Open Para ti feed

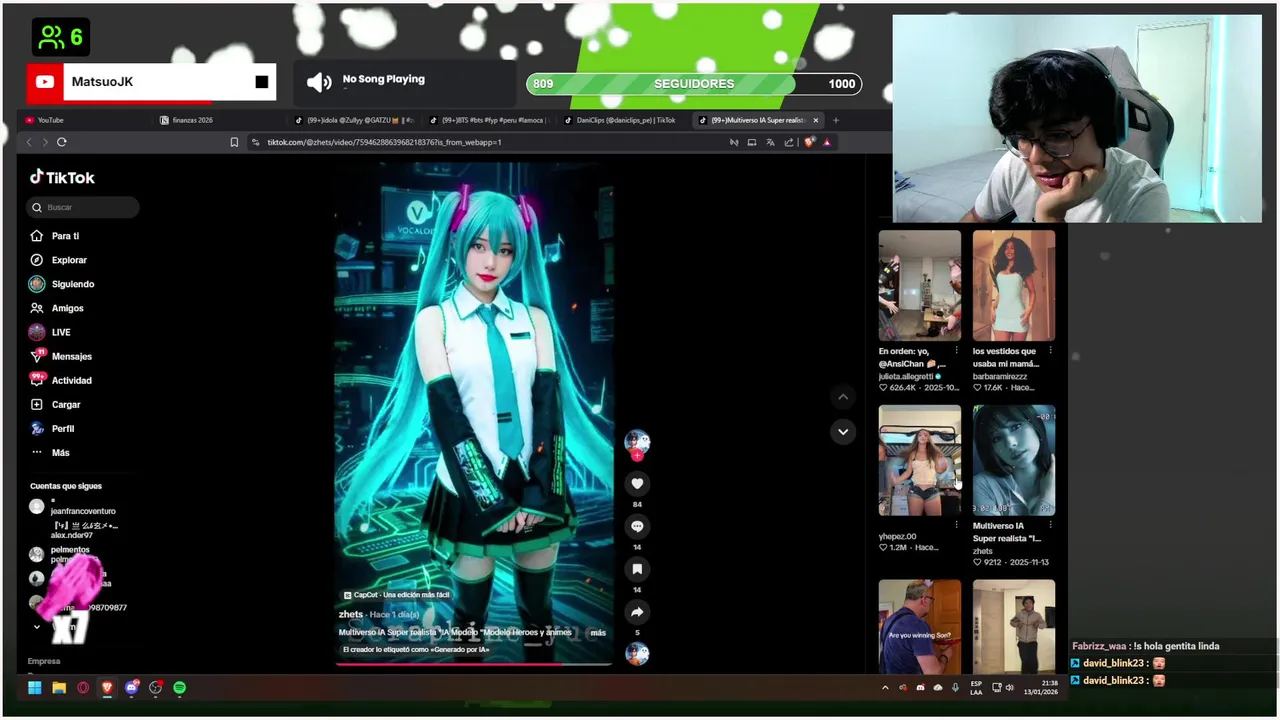55,236
